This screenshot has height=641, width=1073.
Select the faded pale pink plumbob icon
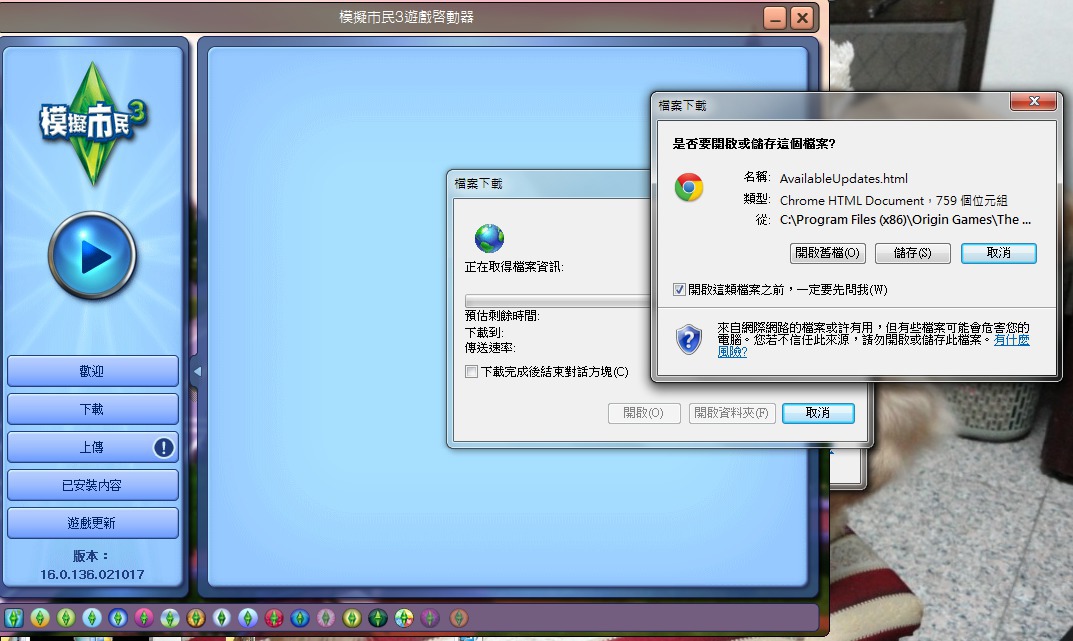point(326,618)
